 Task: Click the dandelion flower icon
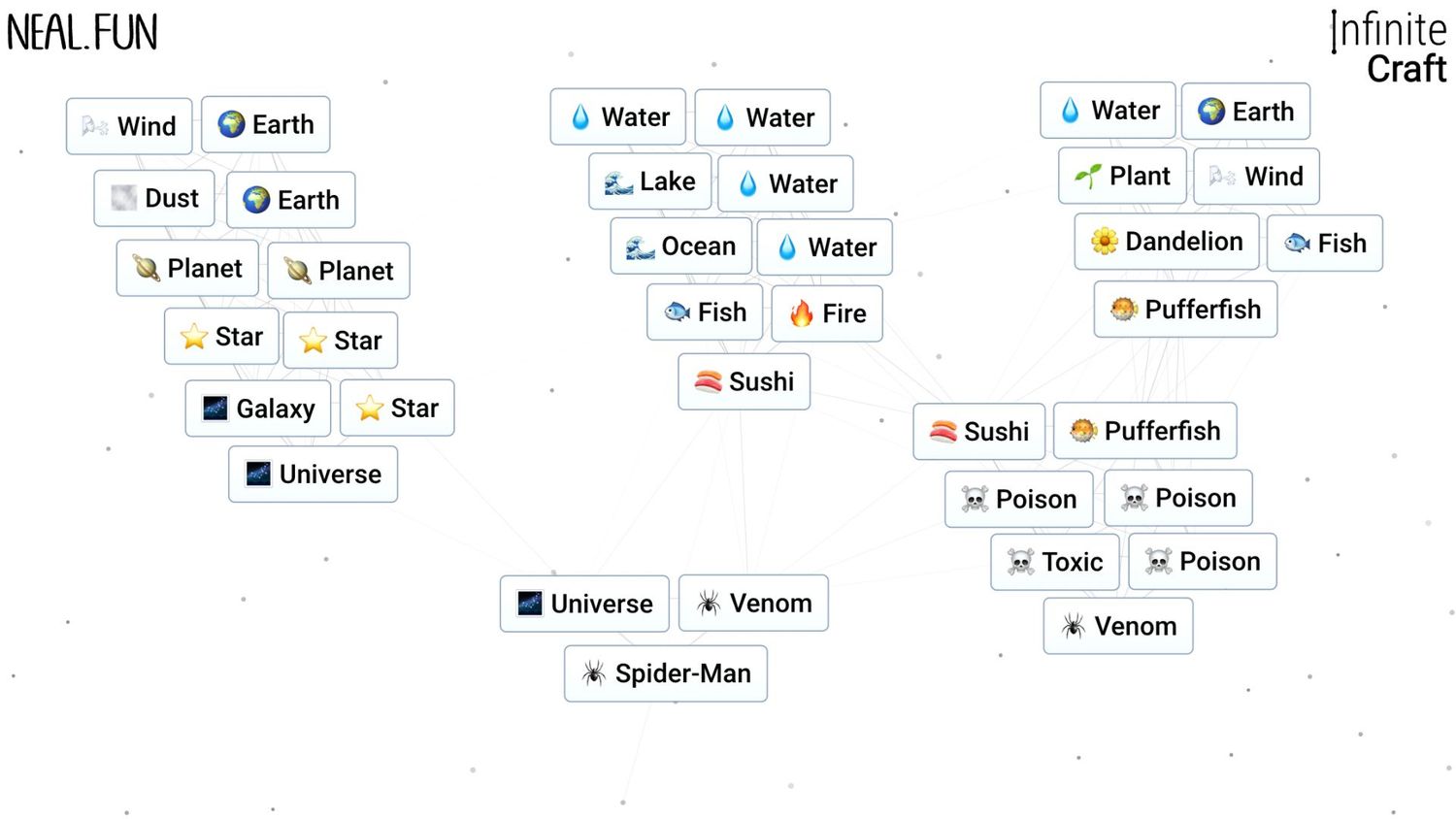click(x=1104, y=242)
